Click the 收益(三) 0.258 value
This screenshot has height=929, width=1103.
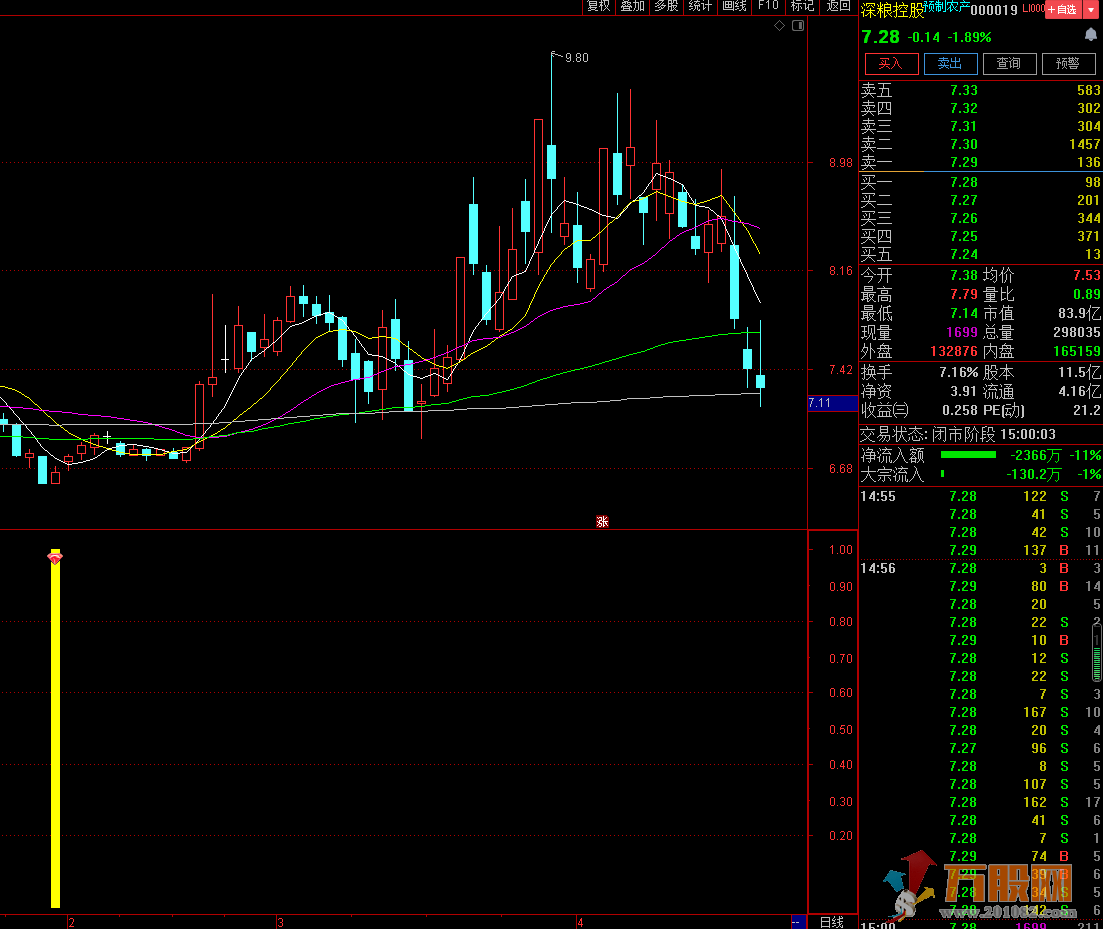(960, 410)
